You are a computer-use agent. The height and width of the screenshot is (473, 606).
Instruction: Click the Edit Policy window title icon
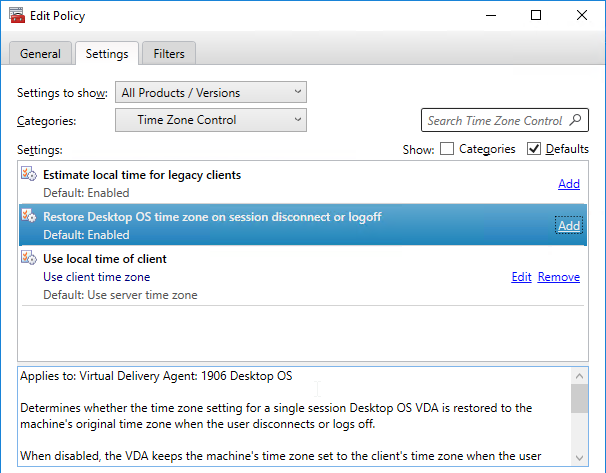coord(17,15)
